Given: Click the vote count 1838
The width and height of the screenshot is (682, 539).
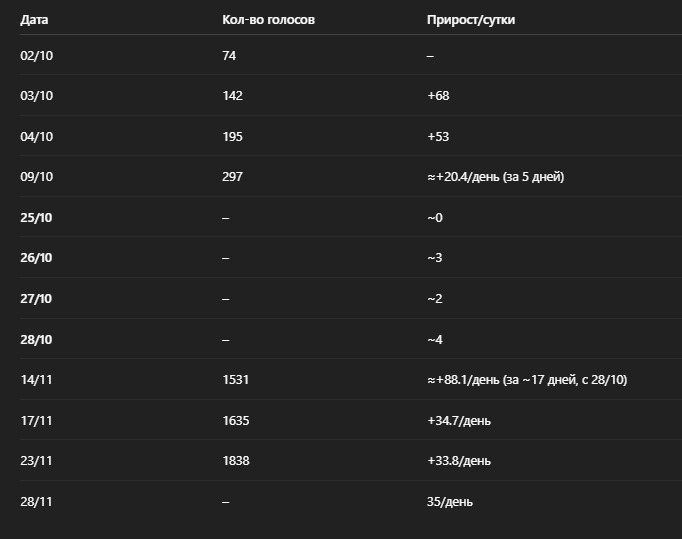Looking at the screenshot, I should click(236, 461).
